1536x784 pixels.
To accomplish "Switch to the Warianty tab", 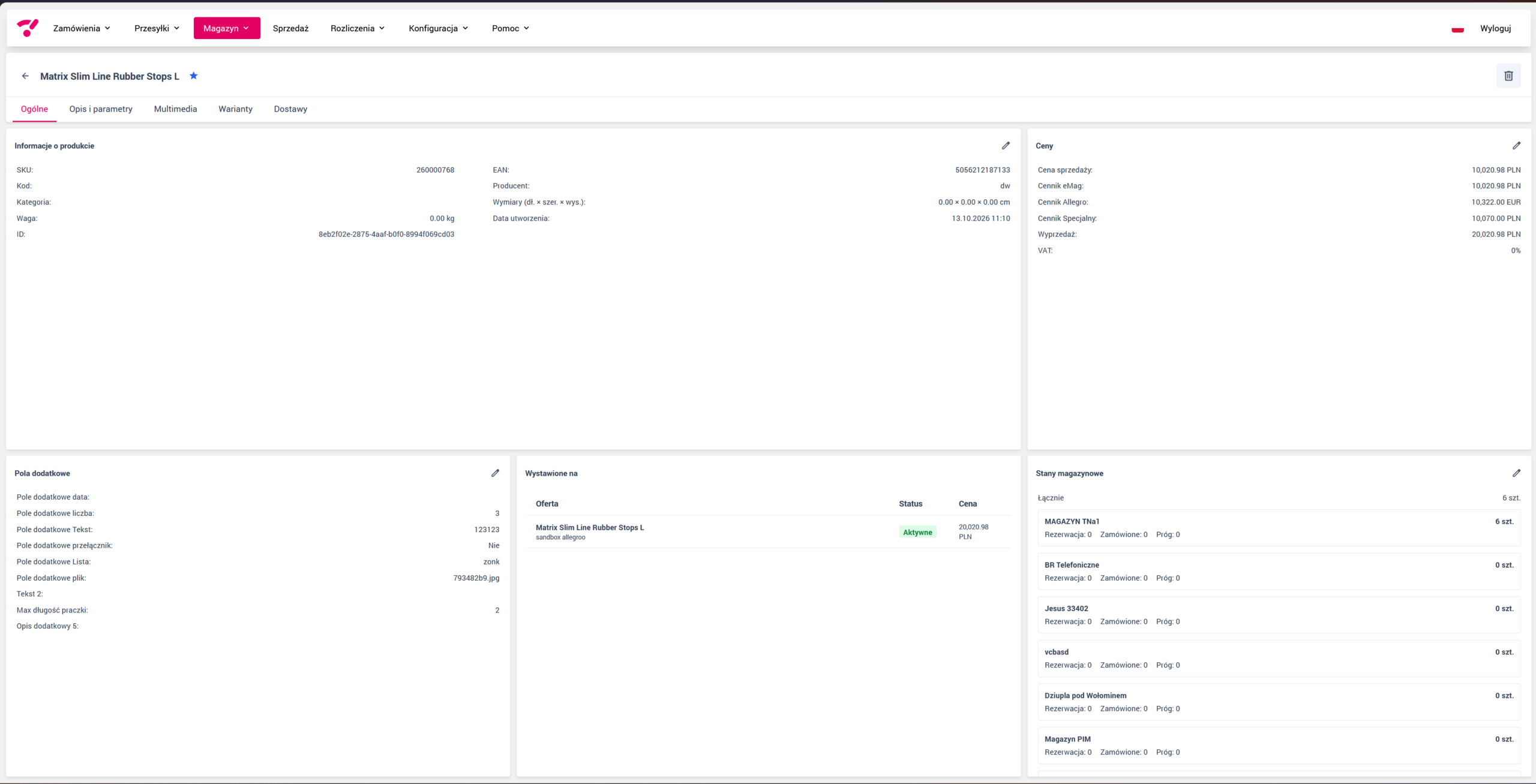I will [235, 109].
